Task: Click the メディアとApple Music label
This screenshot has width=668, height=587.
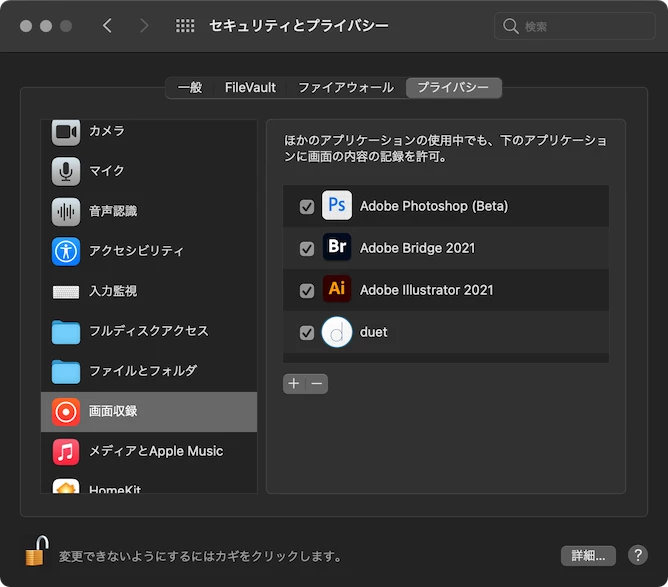Action: pos(156,451)
